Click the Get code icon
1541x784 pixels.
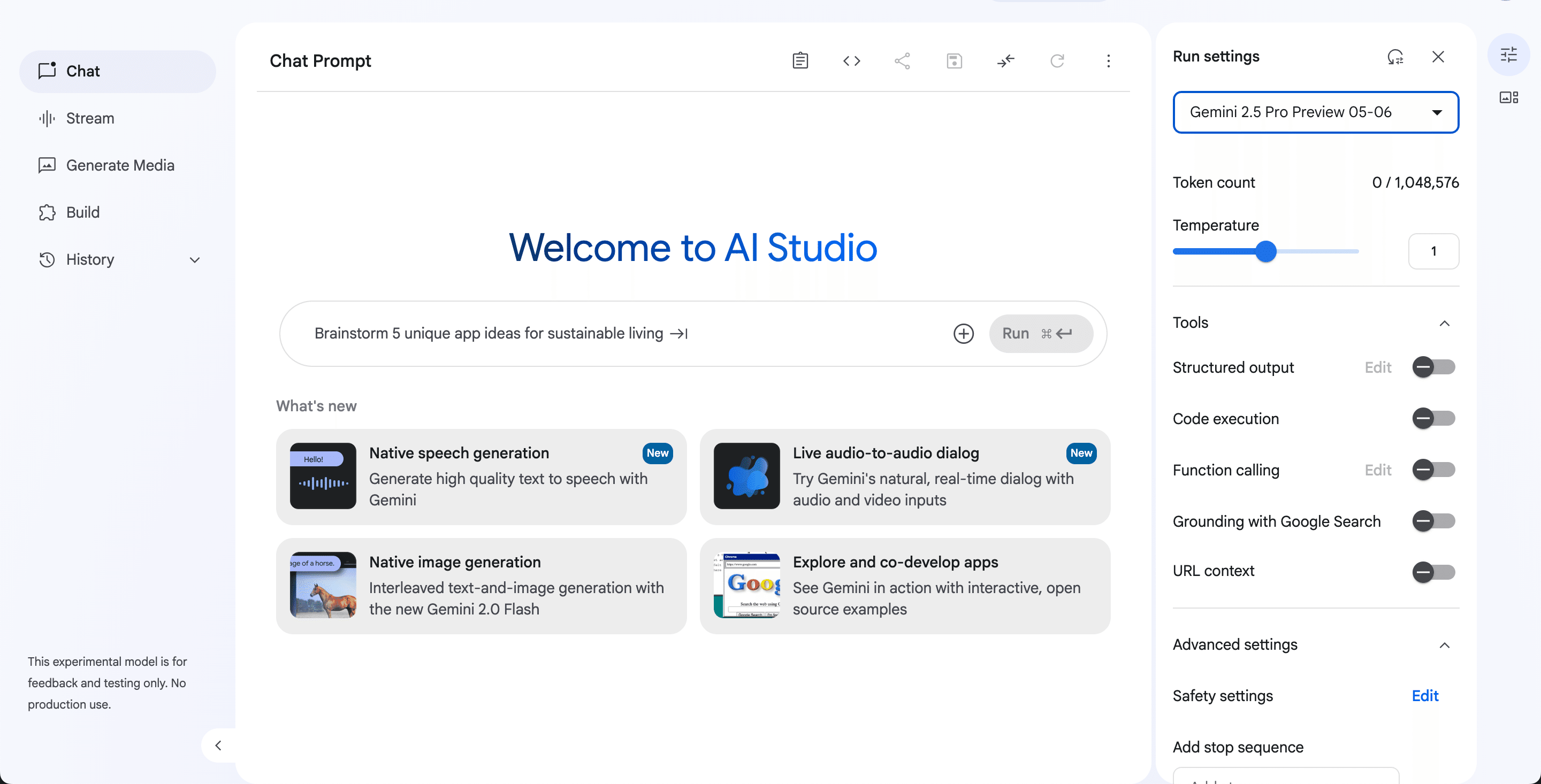(851, 60)
